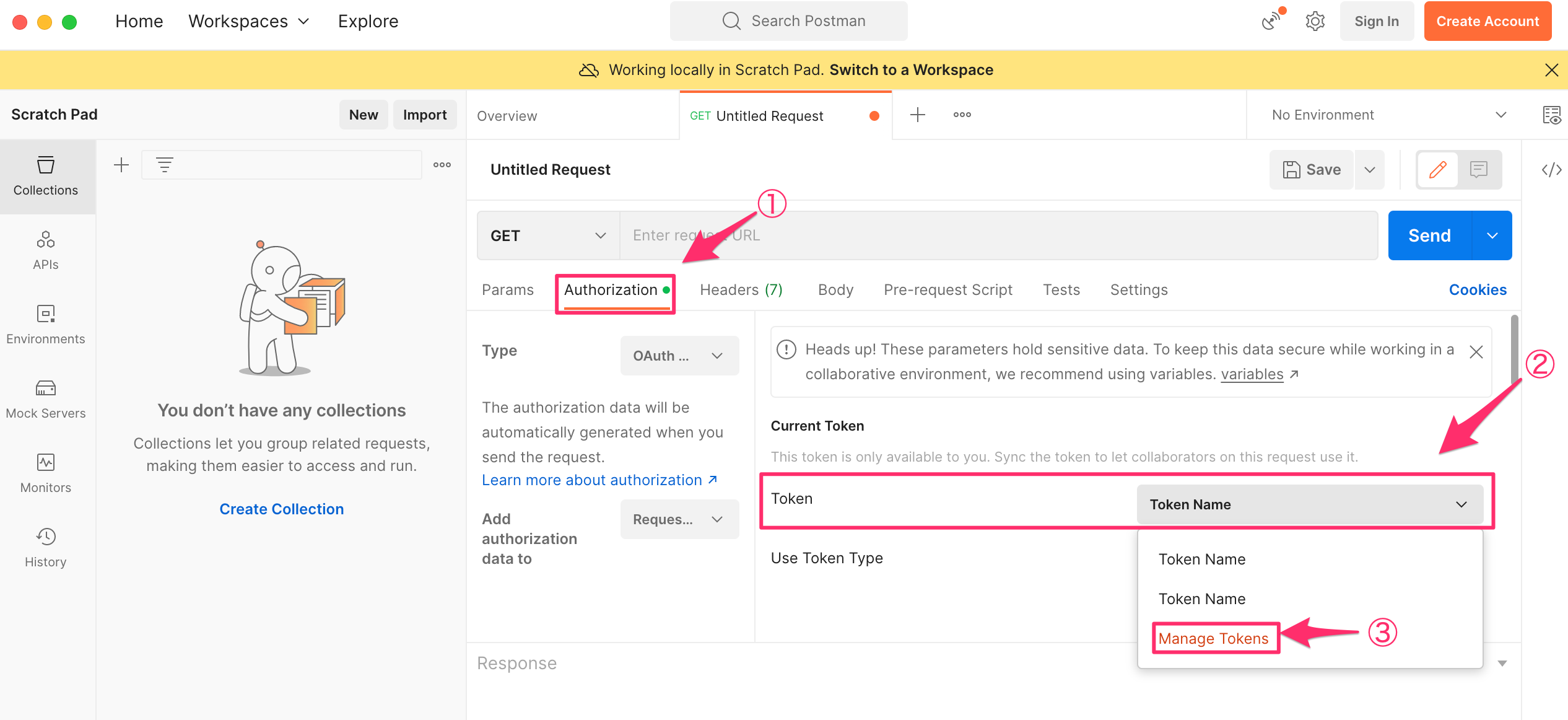Screen dimensions: 1568x720
Task: Switch to edit mode pencil icon
Action: coord(1437,169)
